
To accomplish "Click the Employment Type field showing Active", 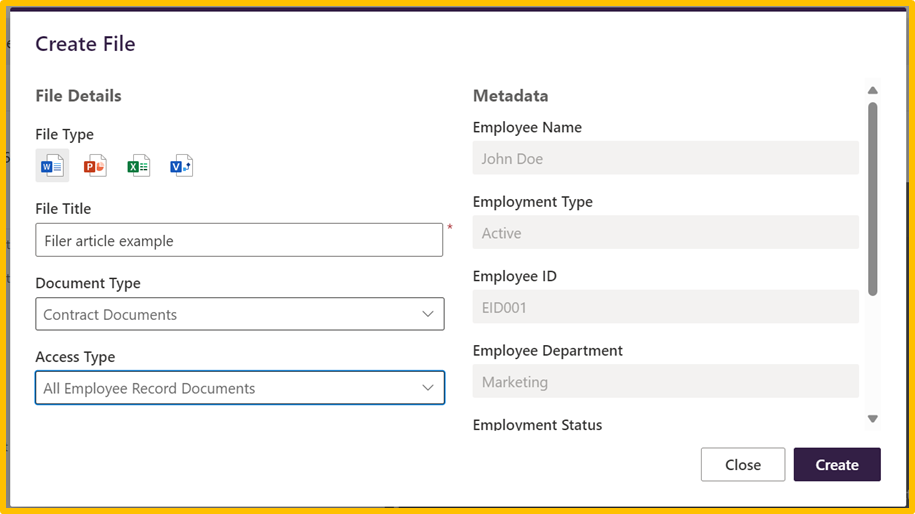I will (665, 233).
